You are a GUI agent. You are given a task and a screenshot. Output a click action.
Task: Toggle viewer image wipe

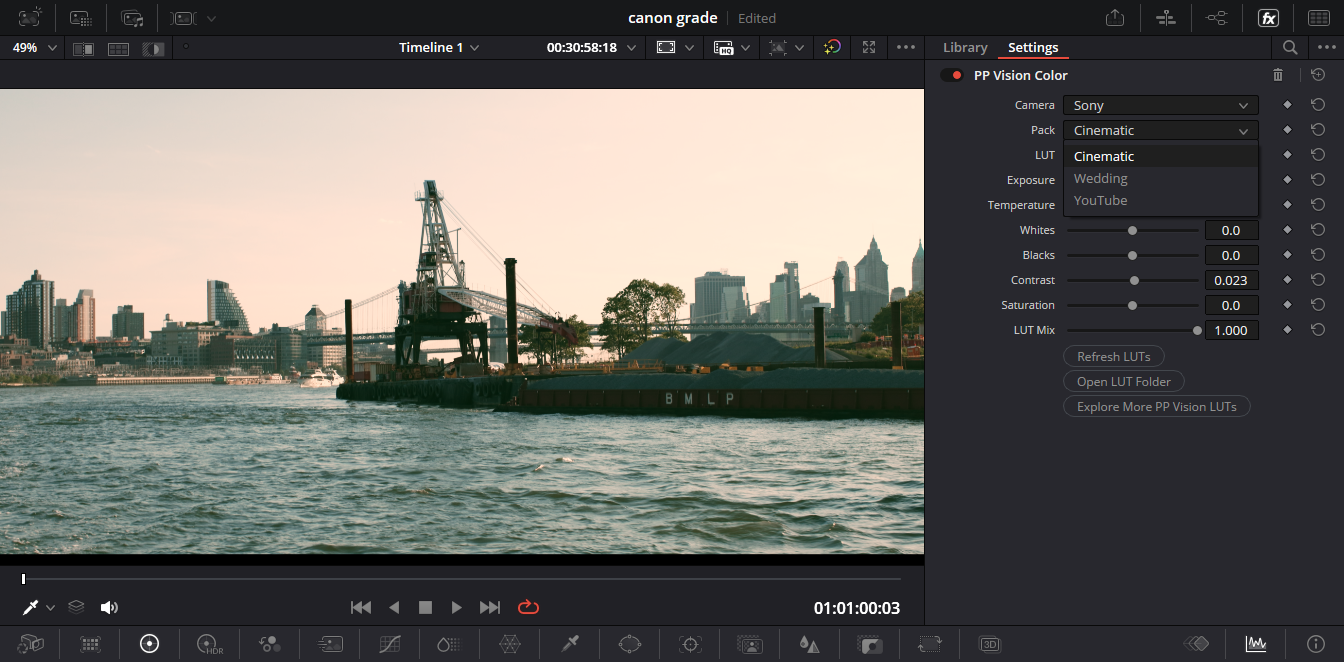[x=84, y=48]
